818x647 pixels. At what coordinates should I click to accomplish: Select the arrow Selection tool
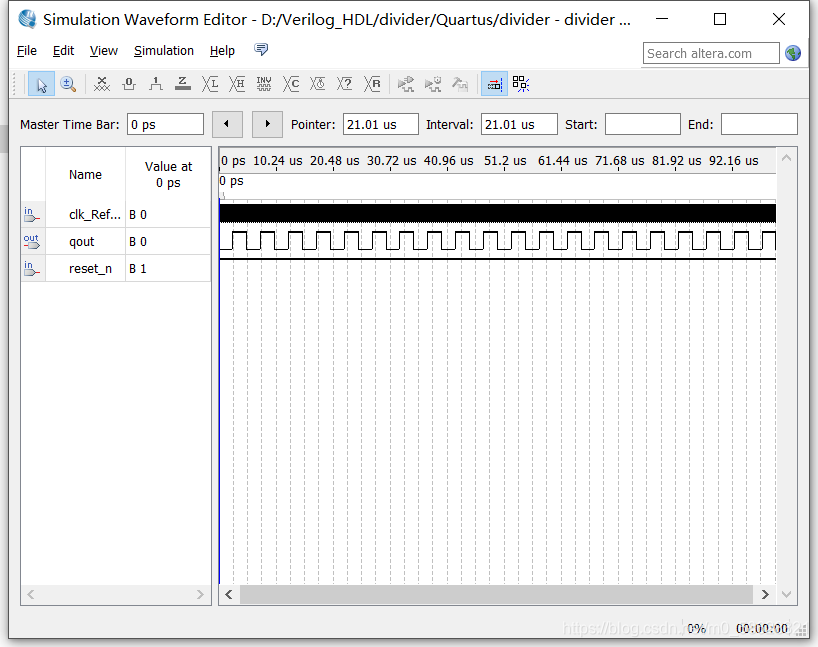coord(41,84)
